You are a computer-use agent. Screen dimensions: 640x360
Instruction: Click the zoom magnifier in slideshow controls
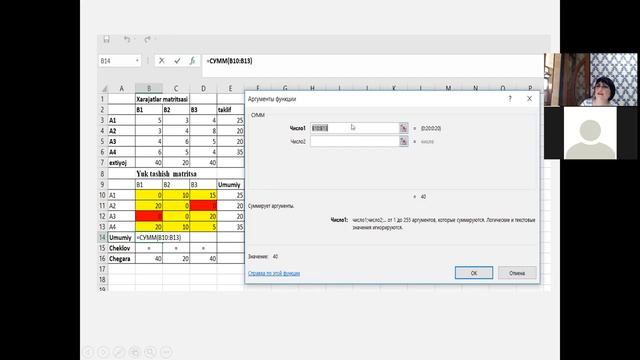[150, 352]
